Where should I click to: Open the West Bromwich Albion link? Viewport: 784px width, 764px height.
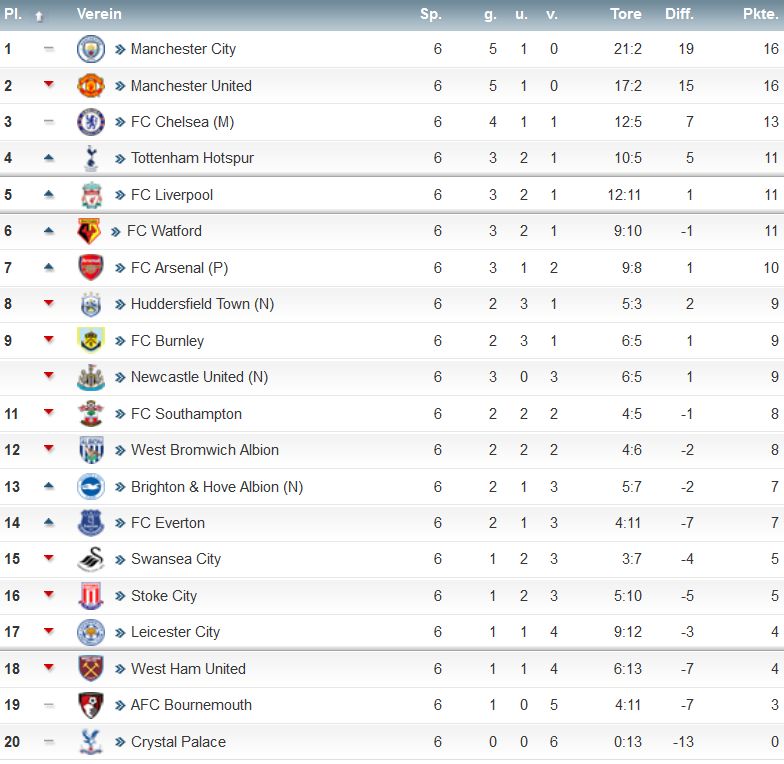204,450
